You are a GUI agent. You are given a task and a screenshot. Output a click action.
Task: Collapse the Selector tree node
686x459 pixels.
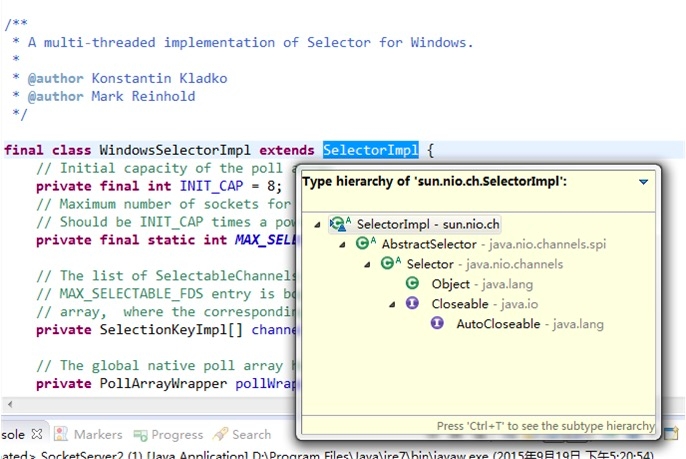tap(368, 265)
